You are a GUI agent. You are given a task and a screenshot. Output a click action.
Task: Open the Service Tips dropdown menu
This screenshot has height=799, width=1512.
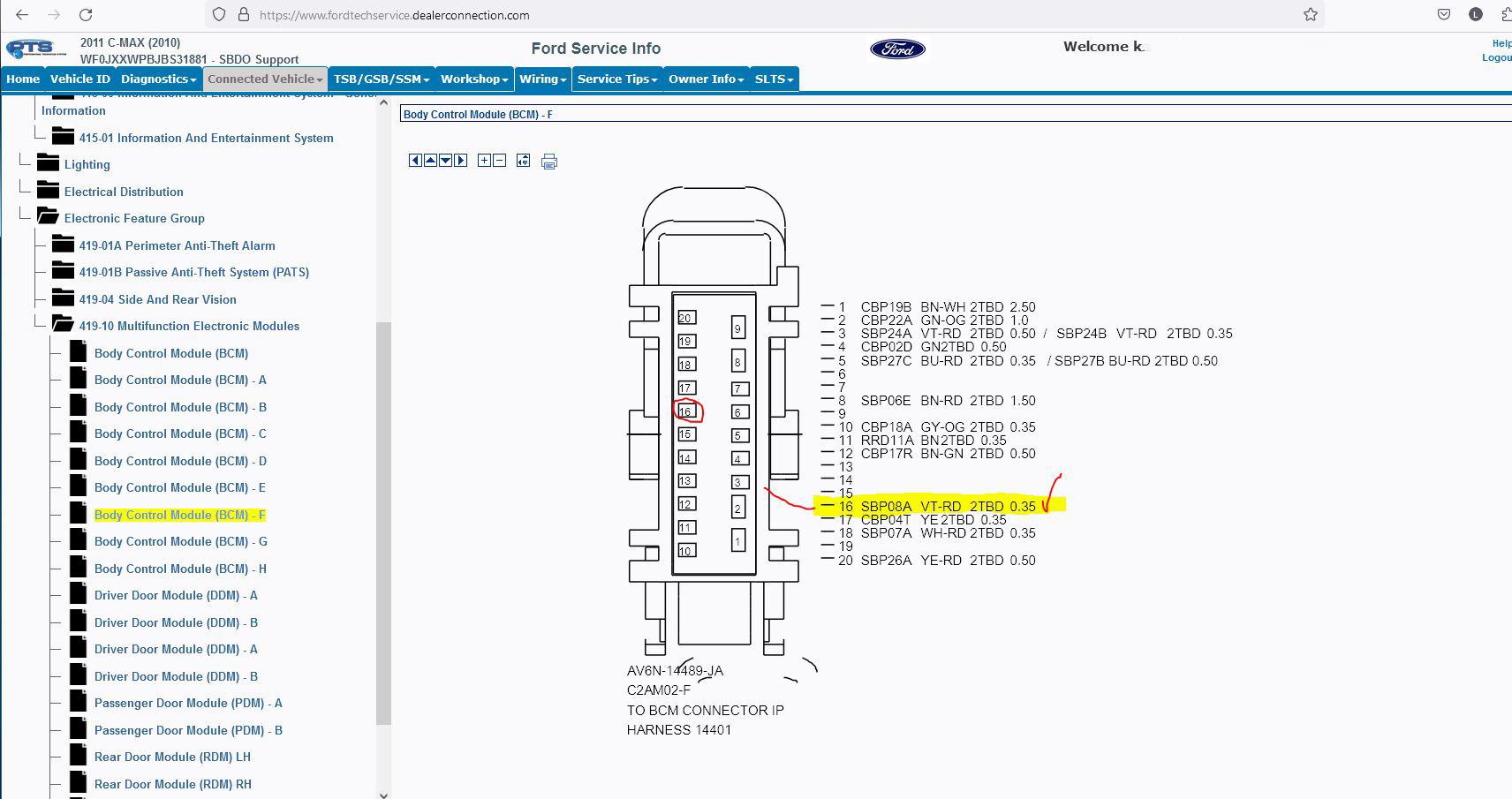[x=617, y=79]
